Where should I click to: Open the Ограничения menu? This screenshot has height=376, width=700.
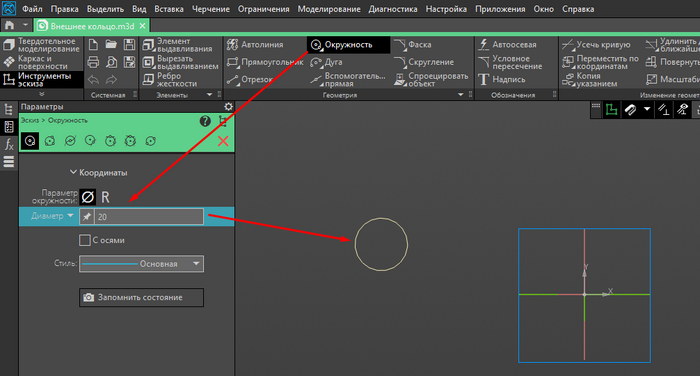(x=263, y=9)
